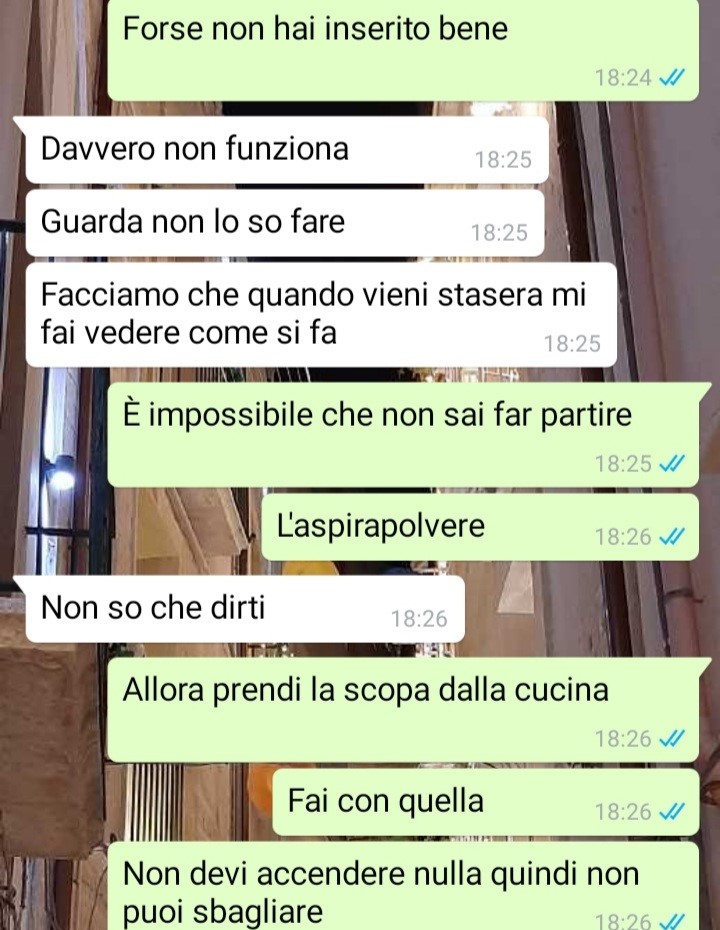Select the 'Davvero non funziona' message bubble
This screenshot has height=930, width=720.
287,149
